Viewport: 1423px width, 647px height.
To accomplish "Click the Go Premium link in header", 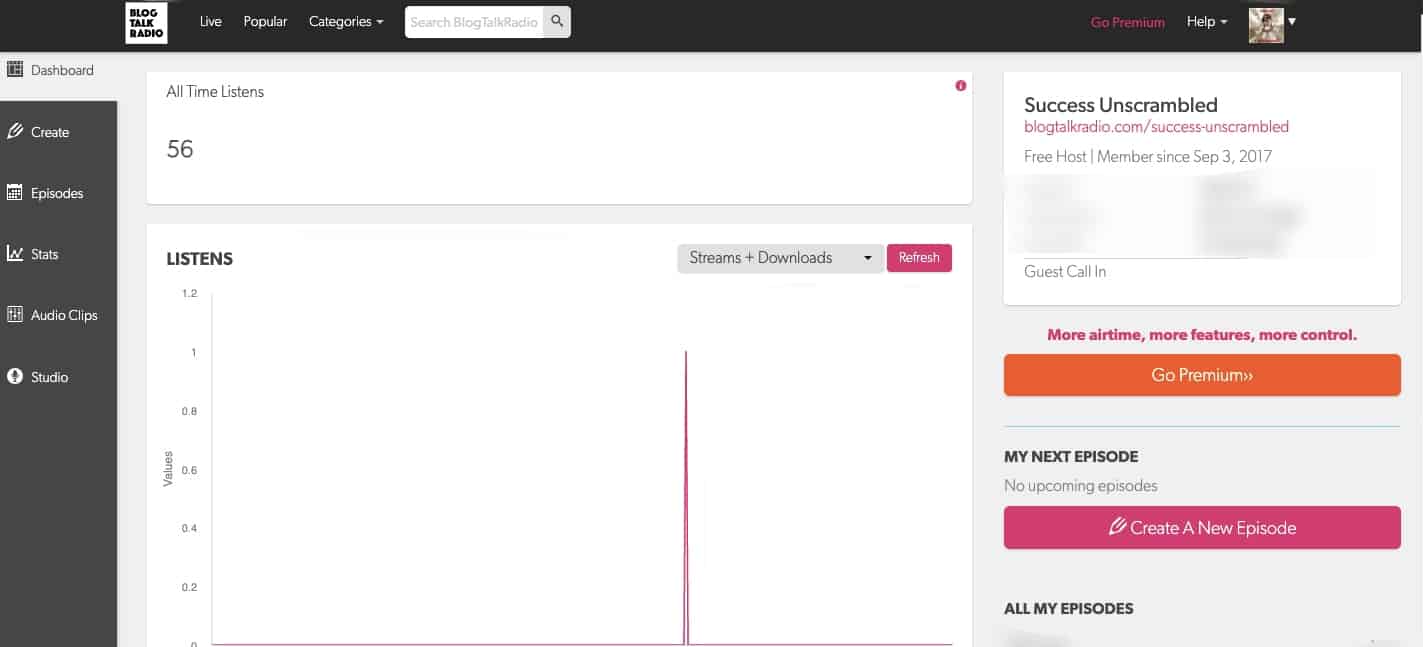I will pos(1127,22).
